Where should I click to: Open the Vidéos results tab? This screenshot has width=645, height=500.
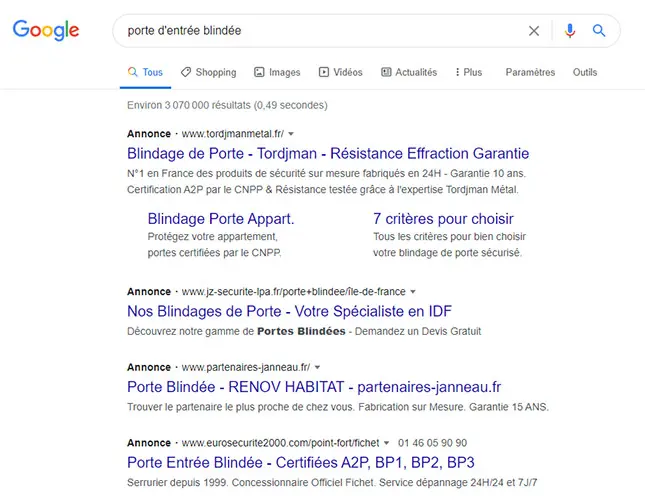point(341,72)
